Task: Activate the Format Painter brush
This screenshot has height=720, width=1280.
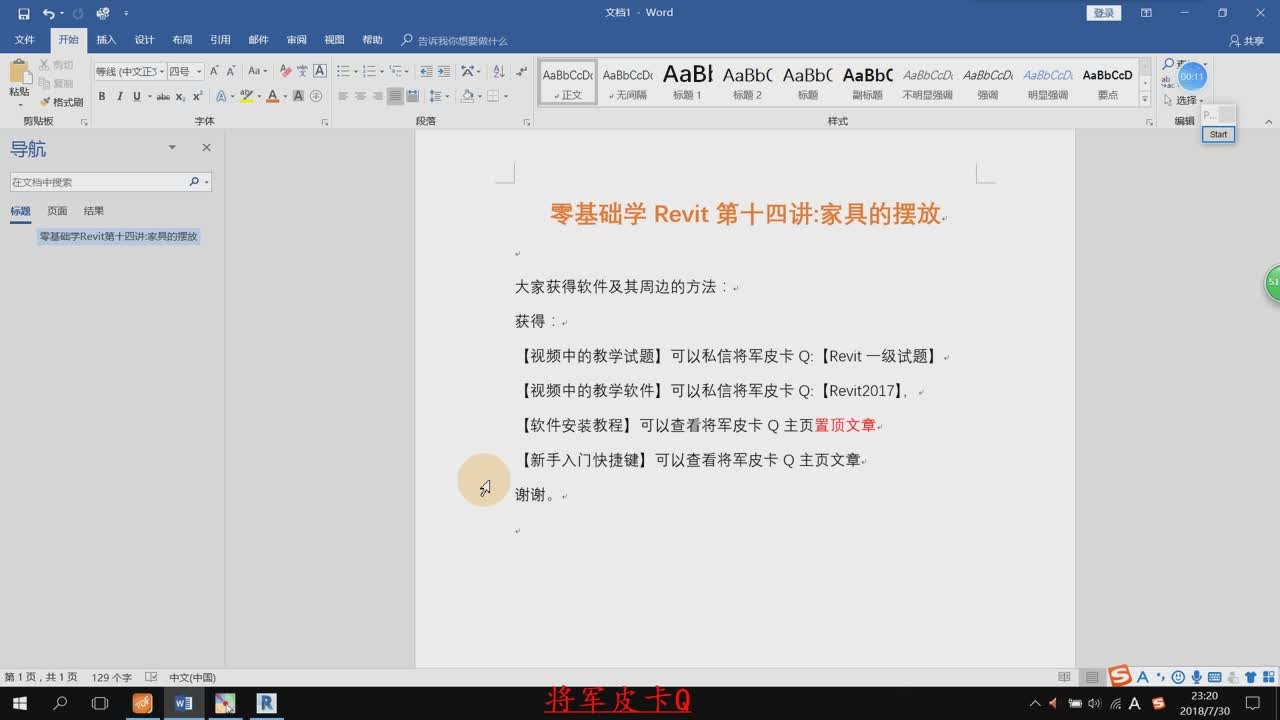Action: pyautogui.click(x=61, y=102)
